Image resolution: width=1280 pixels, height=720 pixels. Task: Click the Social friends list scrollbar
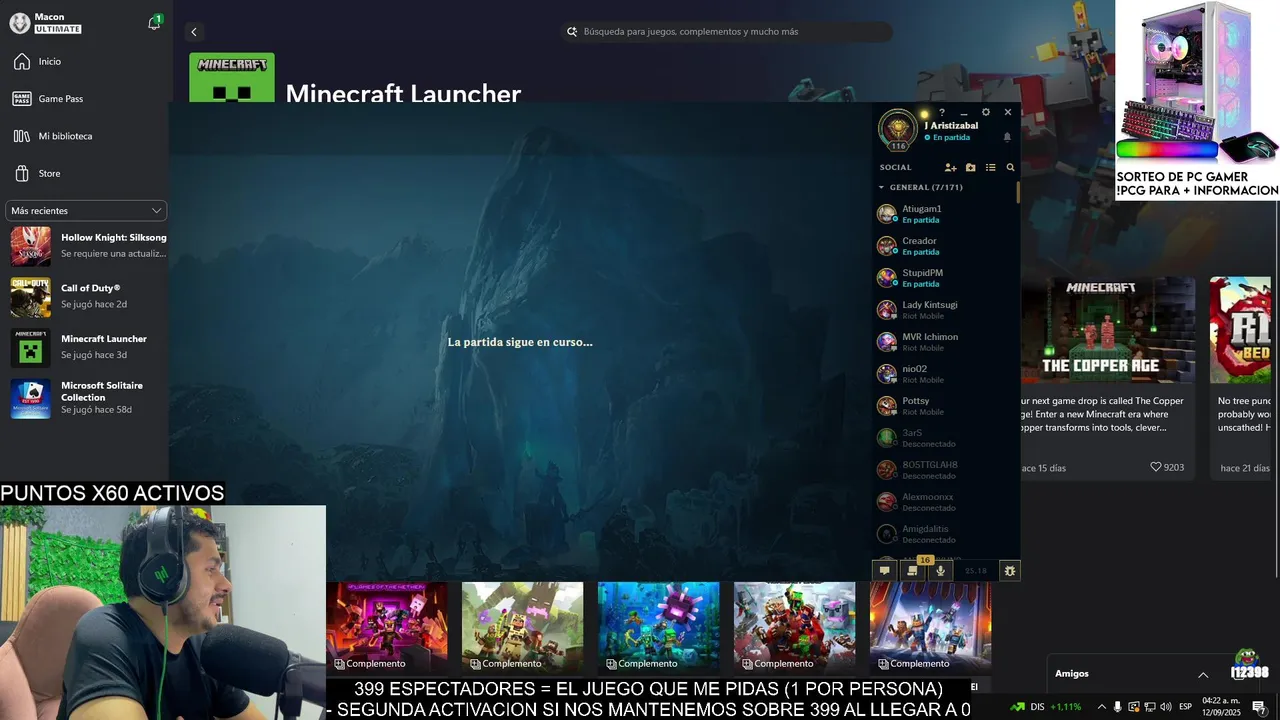tap(1018, 192)
